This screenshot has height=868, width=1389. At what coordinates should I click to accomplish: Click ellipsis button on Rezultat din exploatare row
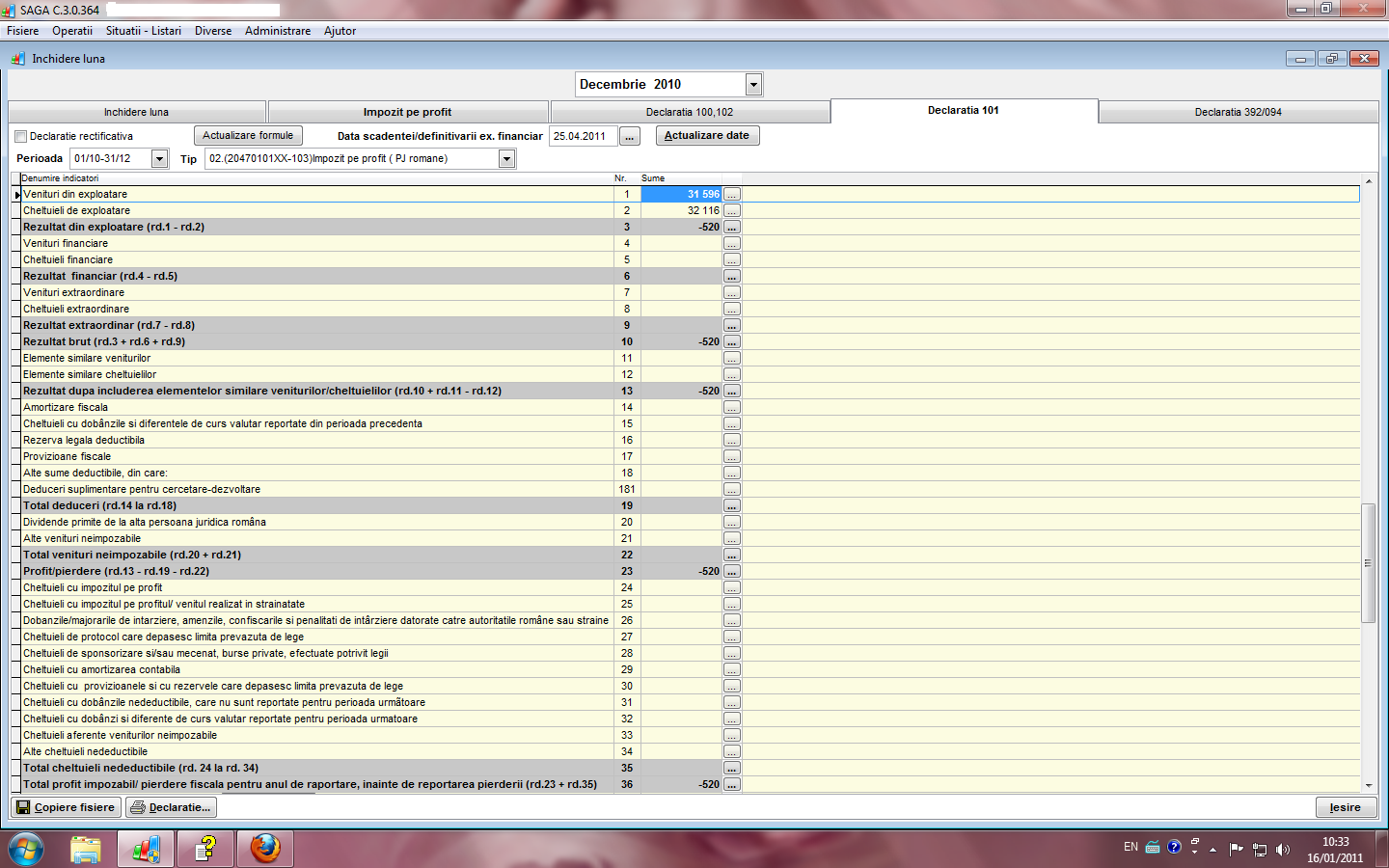click(x=732, y=227)
